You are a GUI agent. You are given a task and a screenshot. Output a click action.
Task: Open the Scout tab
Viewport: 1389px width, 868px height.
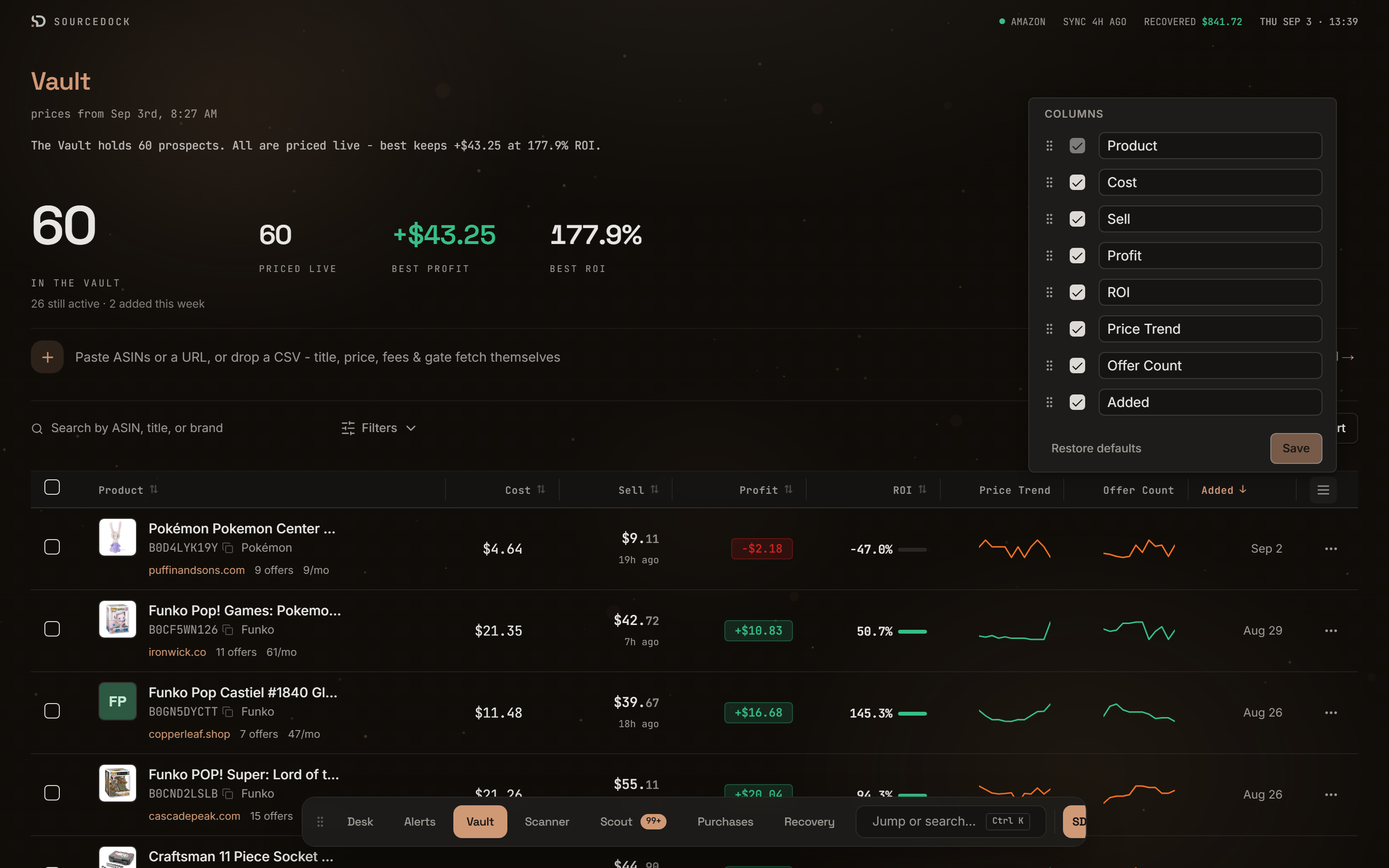coord(632,822)
